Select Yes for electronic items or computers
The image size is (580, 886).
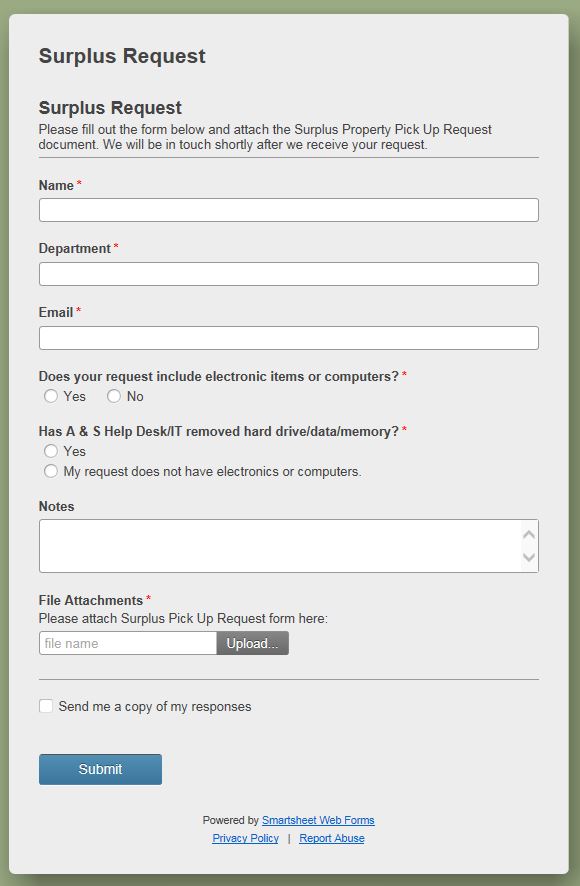pos(51,396)
